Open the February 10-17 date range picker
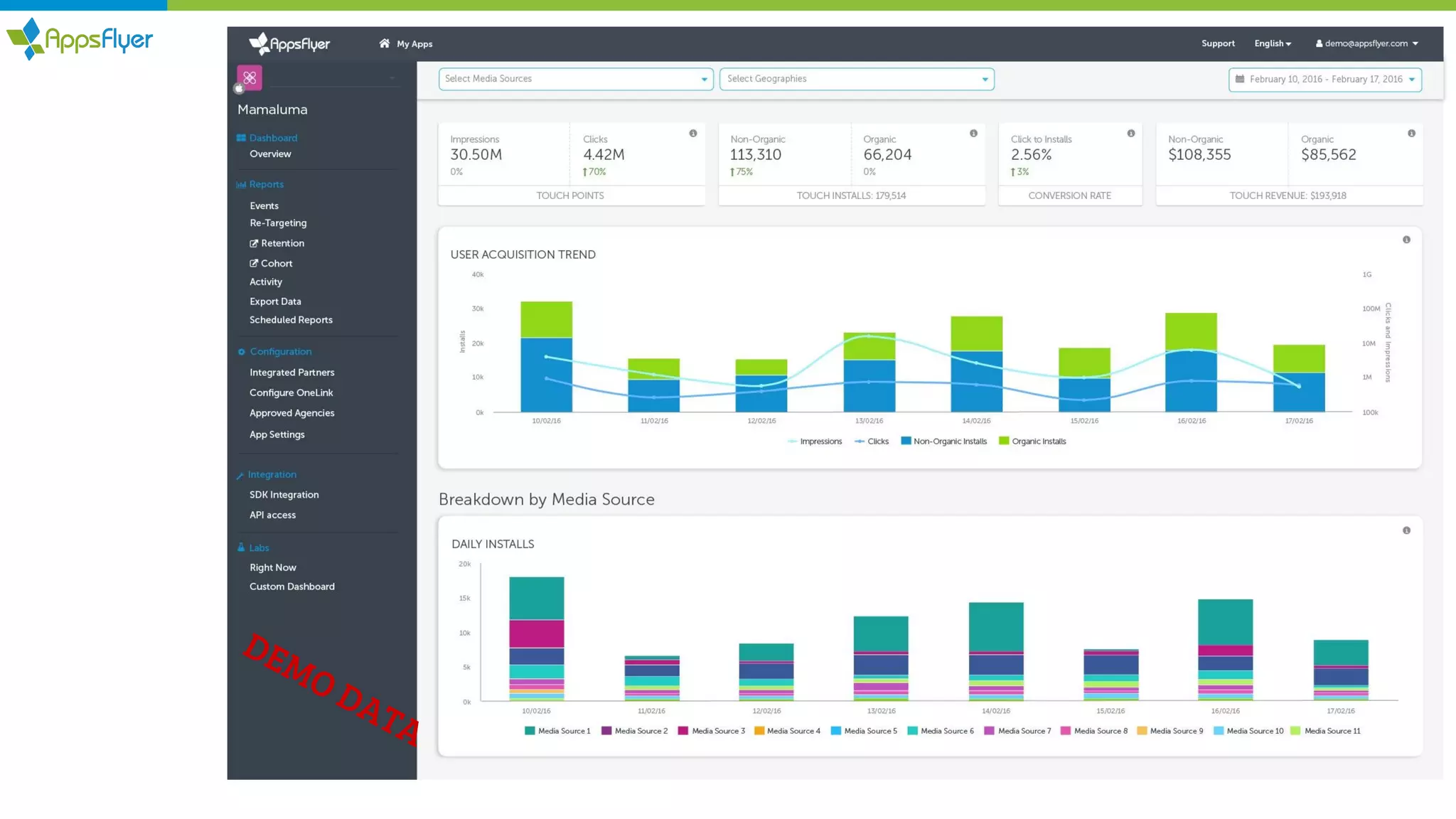This screenshot has height=819, width=1456. (x=1324, y=80)
